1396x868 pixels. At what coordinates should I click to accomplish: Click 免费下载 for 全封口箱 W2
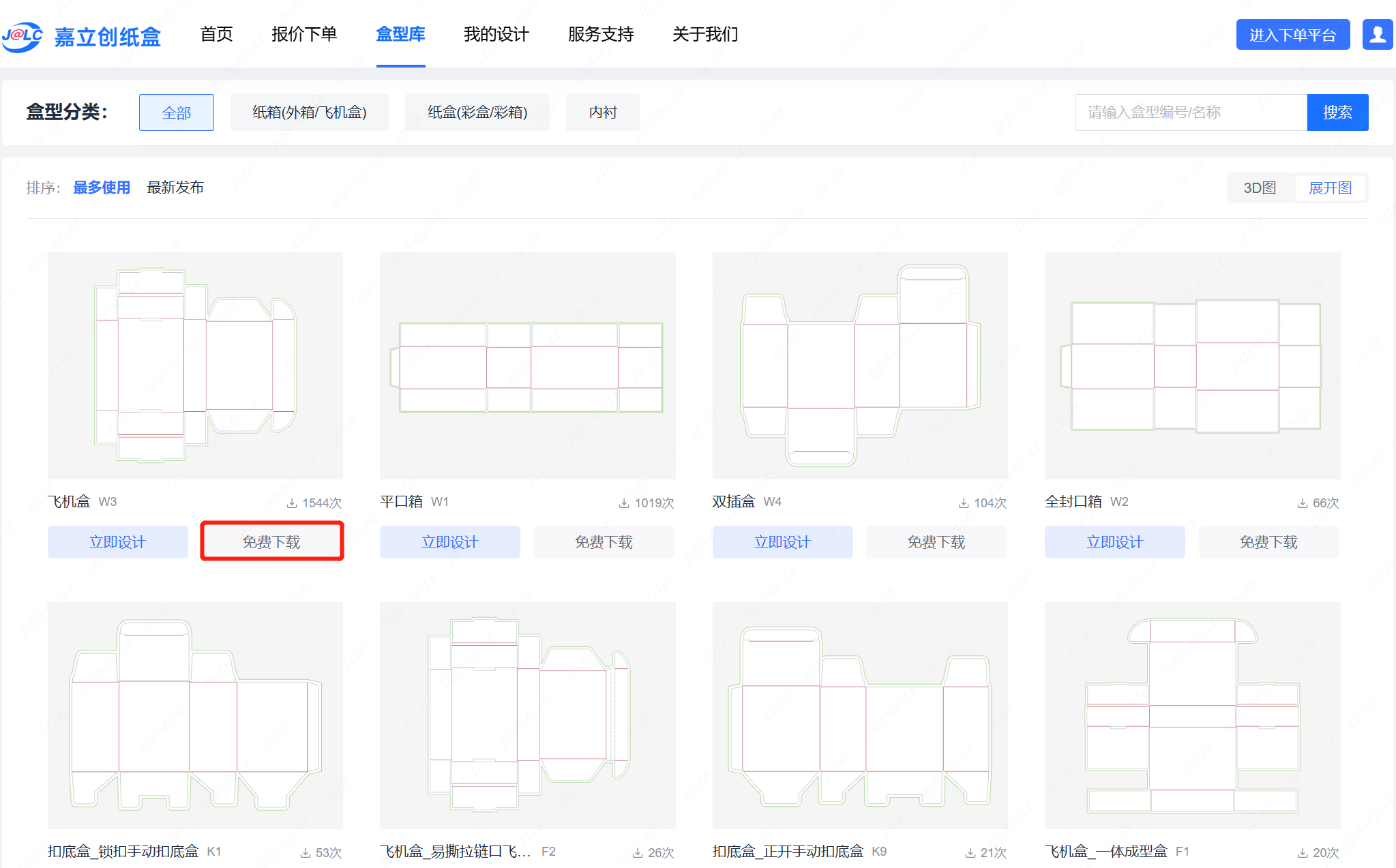click(1269, 542)
